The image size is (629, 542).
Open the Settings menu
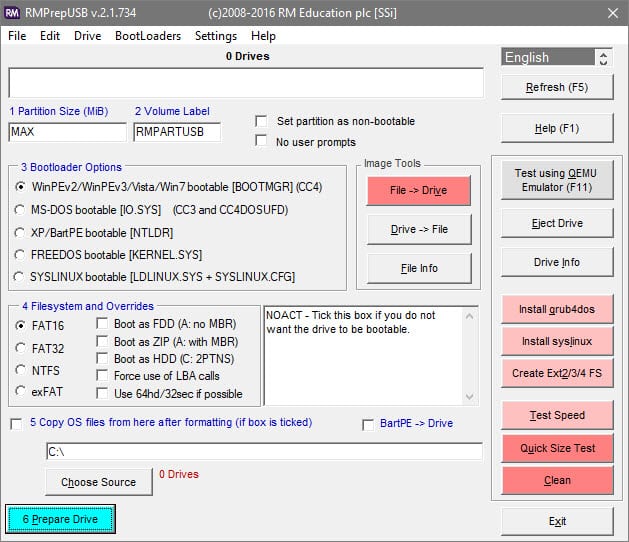click(216, 36)
